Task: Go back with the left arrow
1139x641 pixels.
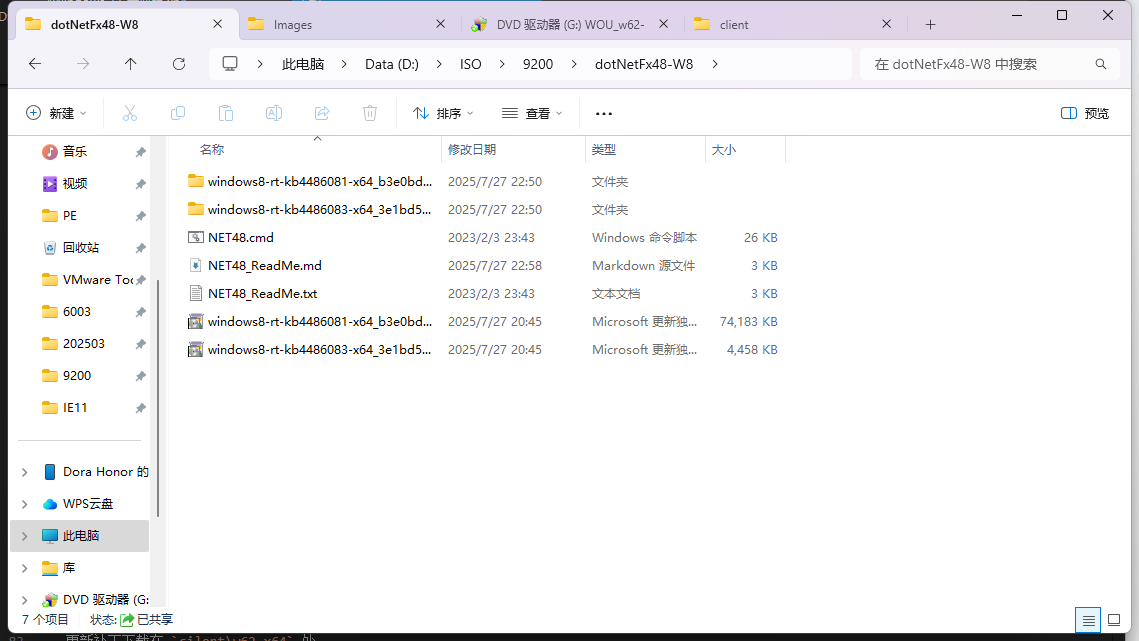Action: pos(35,64)
